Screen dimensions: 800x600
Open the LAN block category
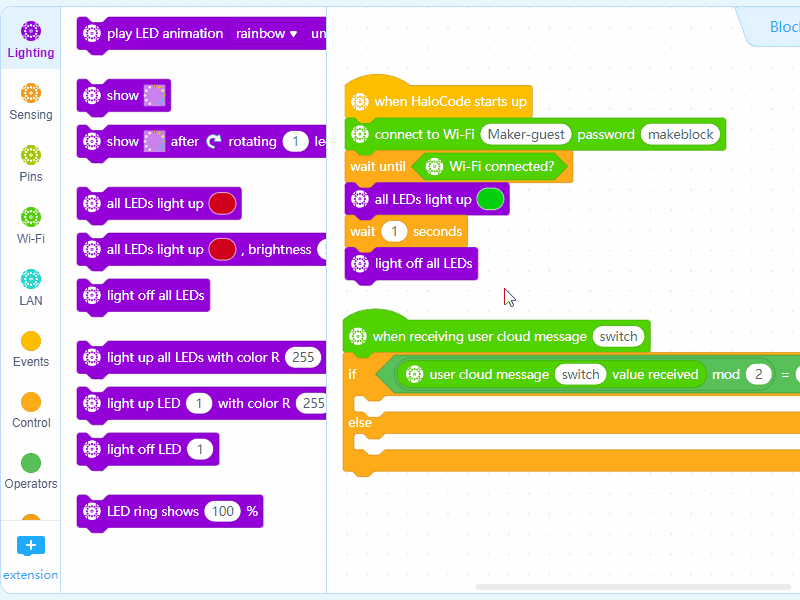pyautogui.click(x=31, y=288)
